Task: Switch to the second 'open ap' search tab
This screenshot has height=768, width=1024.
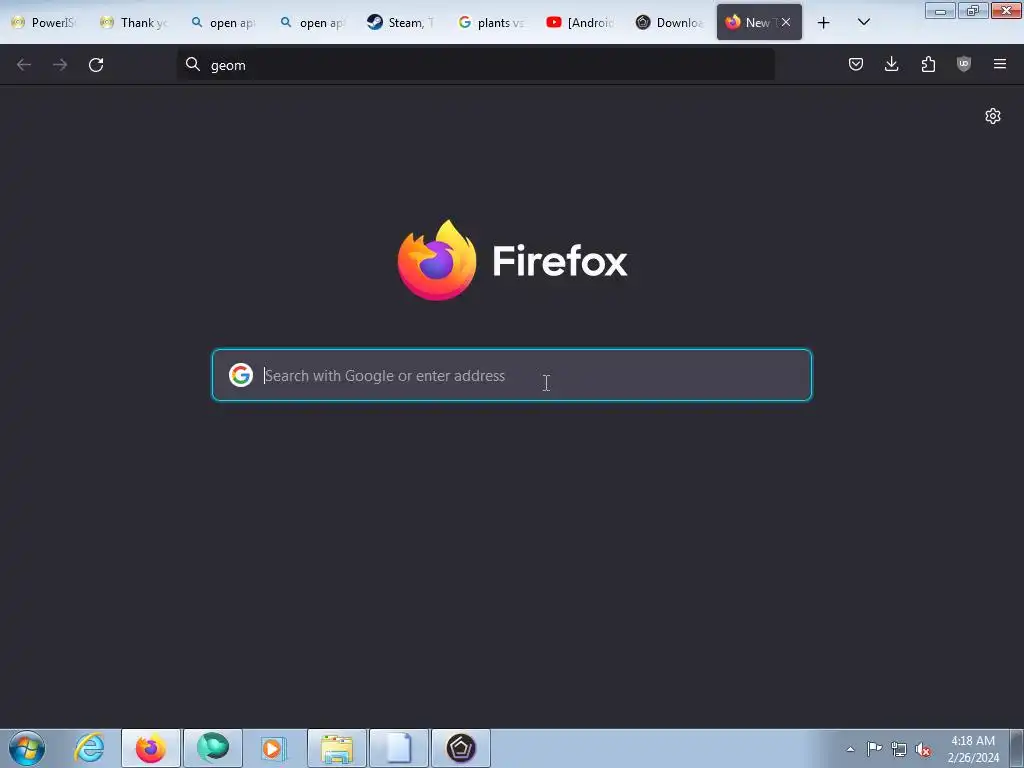Action: point(312,22)
